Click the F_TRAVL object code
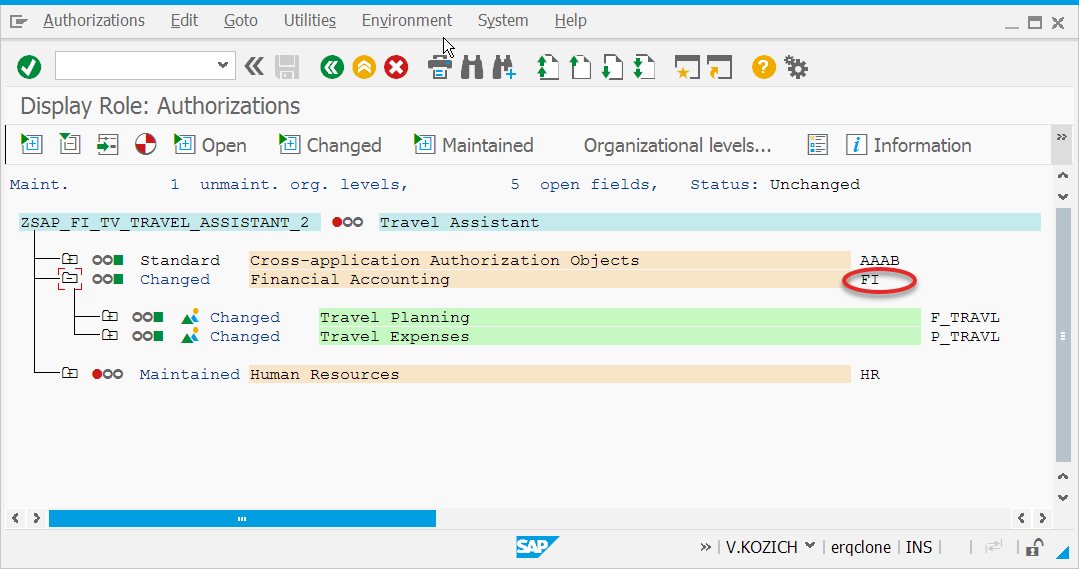 pyautogui.click(x=965, y=317)
